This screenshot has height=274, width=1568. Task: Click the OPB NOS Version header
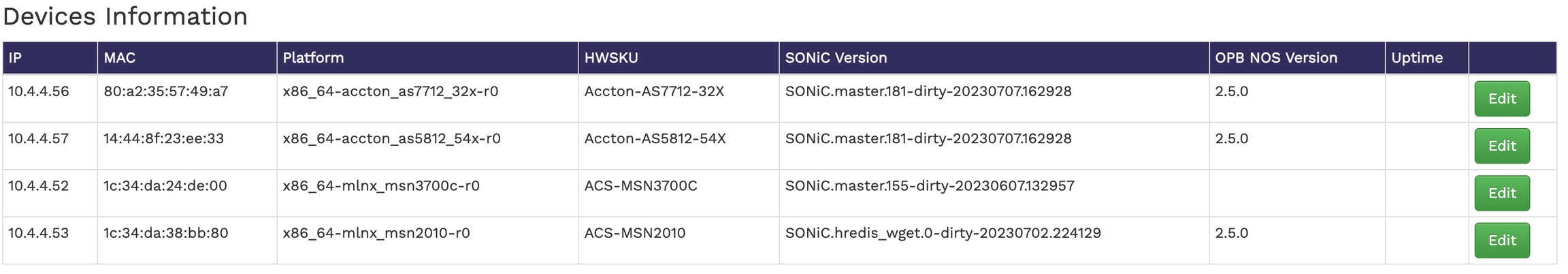click(1276, 58)
